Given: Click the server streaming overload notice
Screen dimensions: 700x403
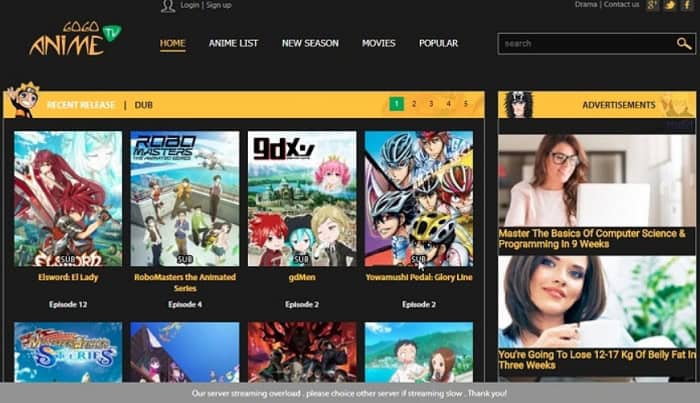Looking at the screenshot, I should click(350, 394).
